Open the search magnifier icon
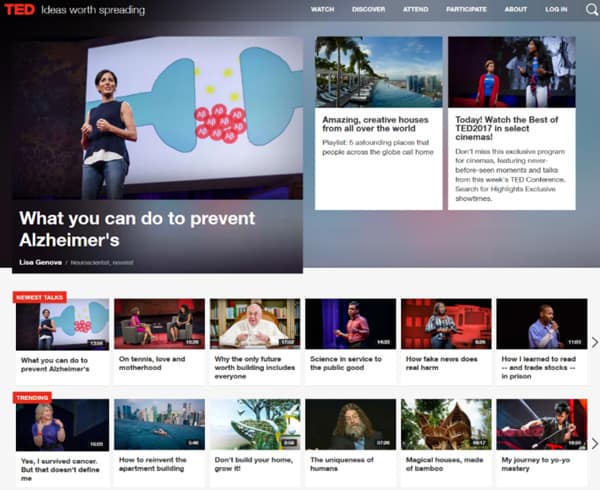Image resolution: width=600 pixels, height=490 pixels. tap(591, 9)
